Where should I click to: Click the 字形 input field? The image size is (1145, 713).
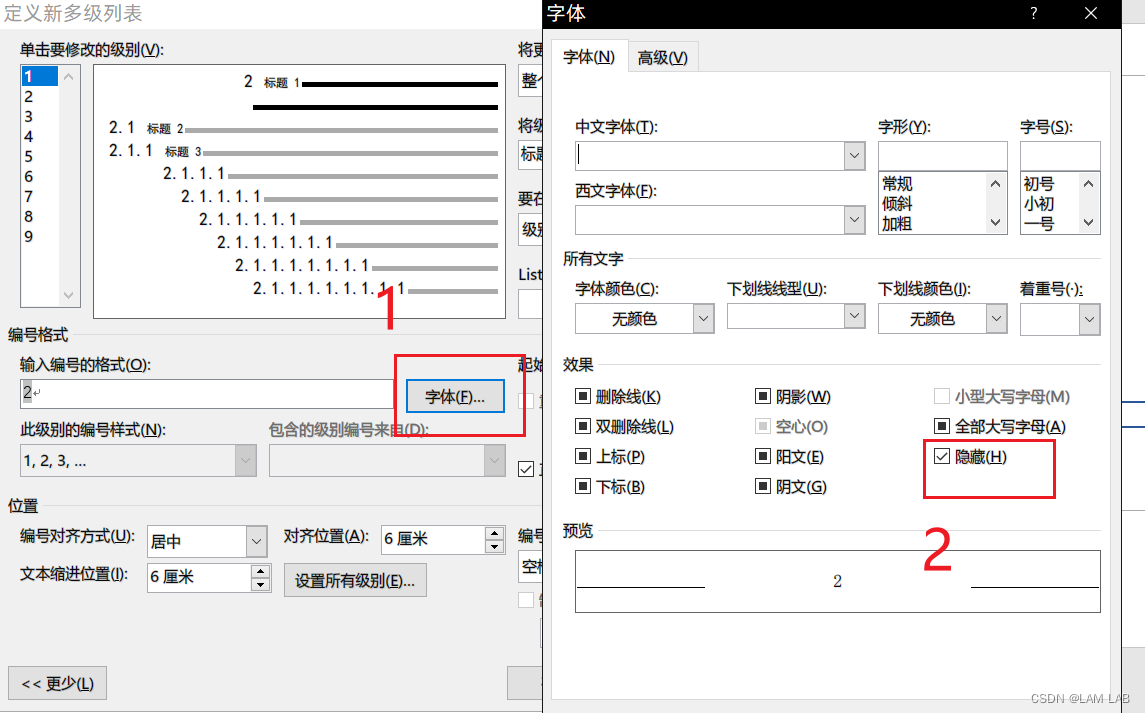pos(943,156)
